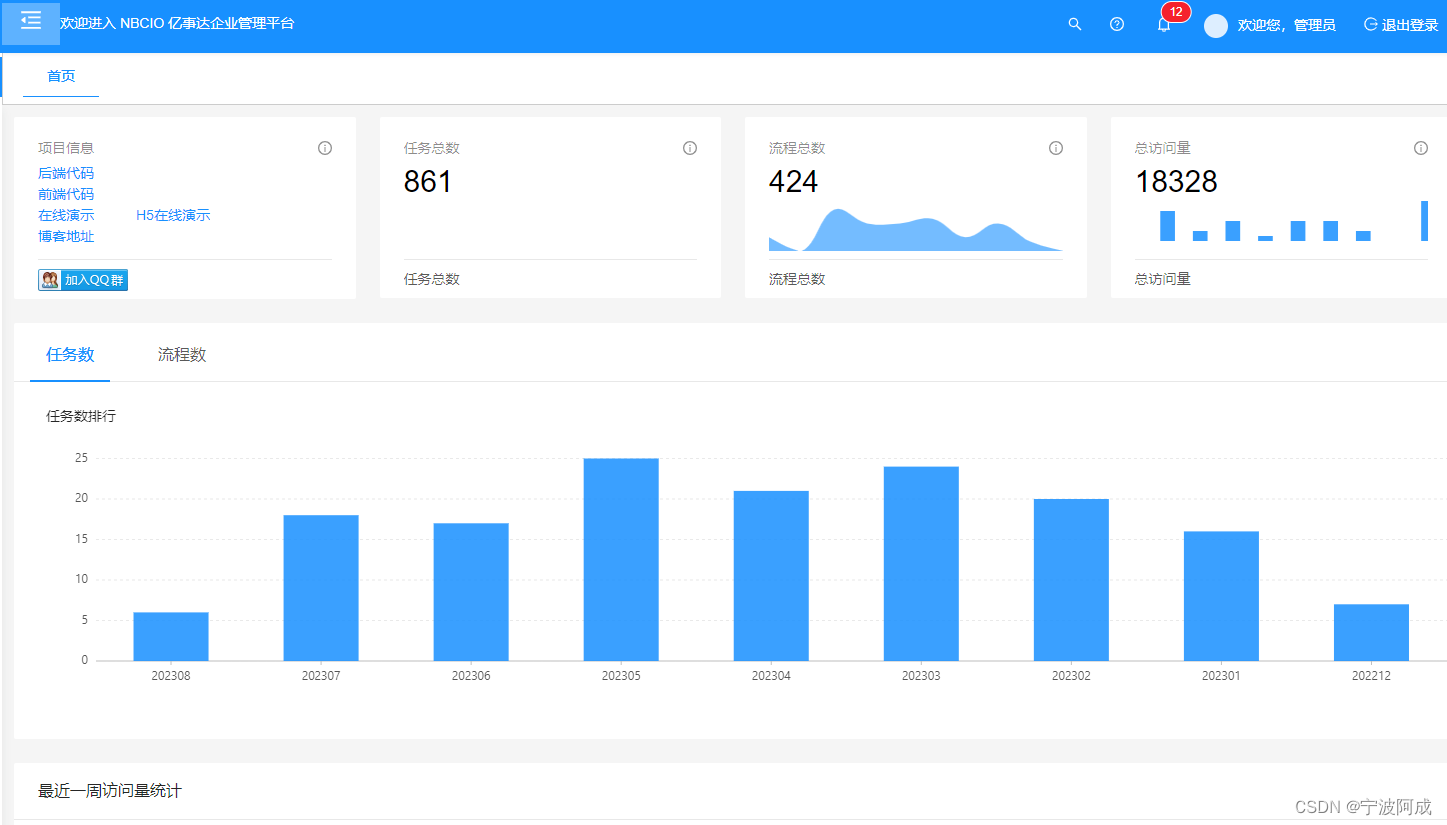Click the 202301 bar in chart
This screenshot has height=825, width=1447.
1221,596
